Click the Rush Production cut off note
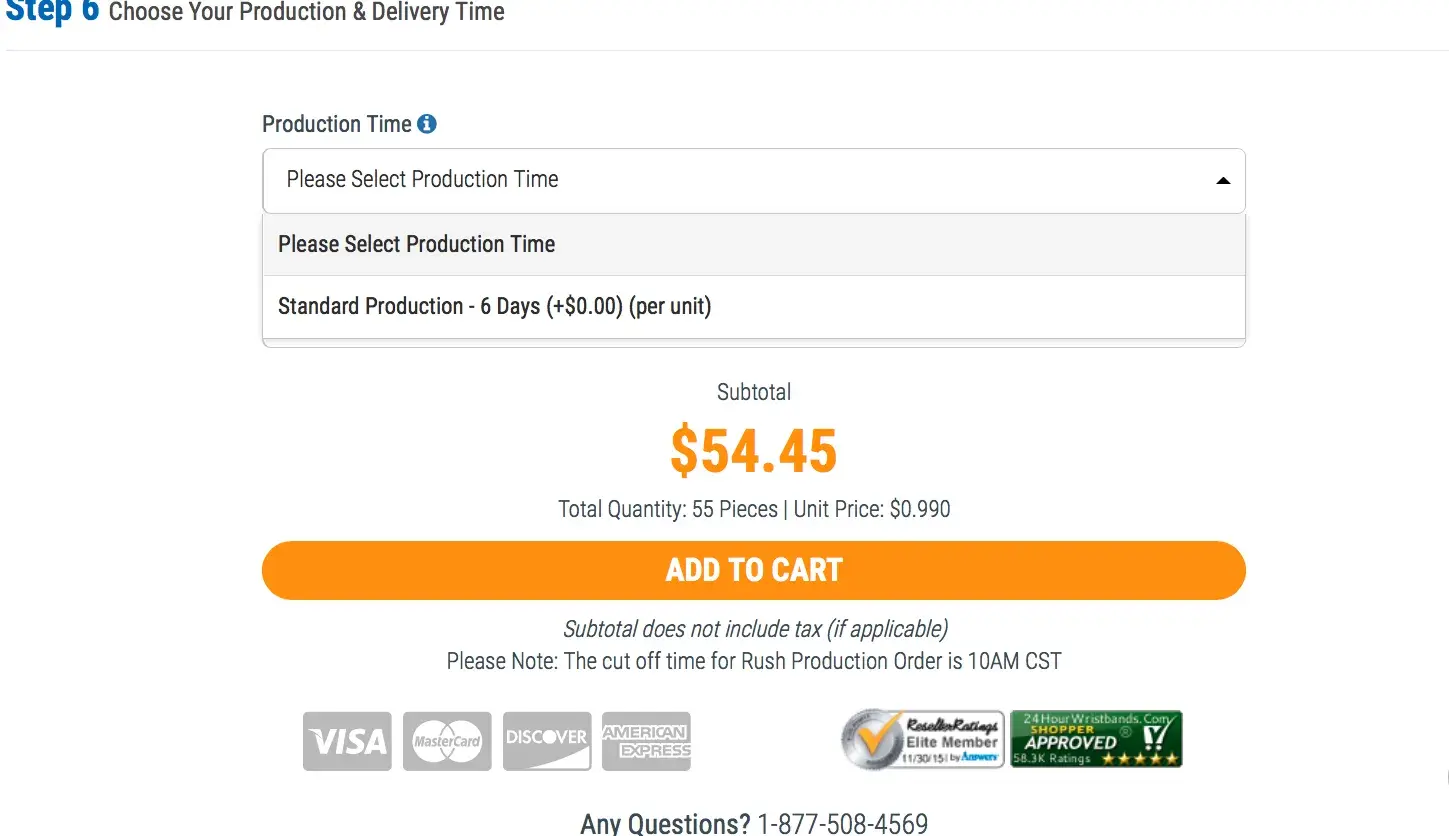The height and width of the screenshot is (836, 1449). click(x=754, y=661)
